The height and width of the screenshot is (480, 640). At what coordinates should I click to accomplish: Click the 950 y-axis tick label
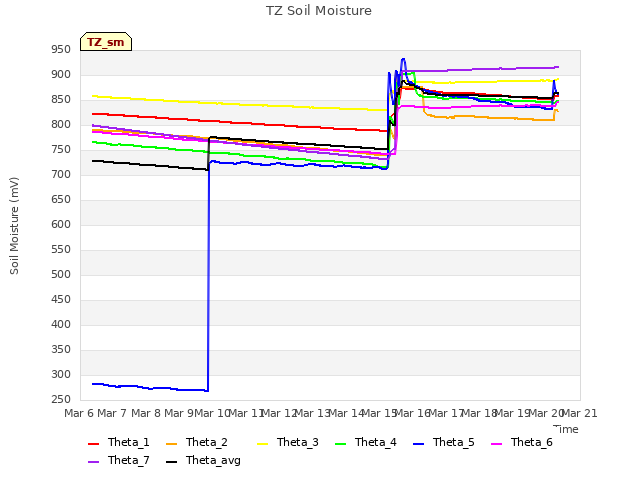(61, 50)
